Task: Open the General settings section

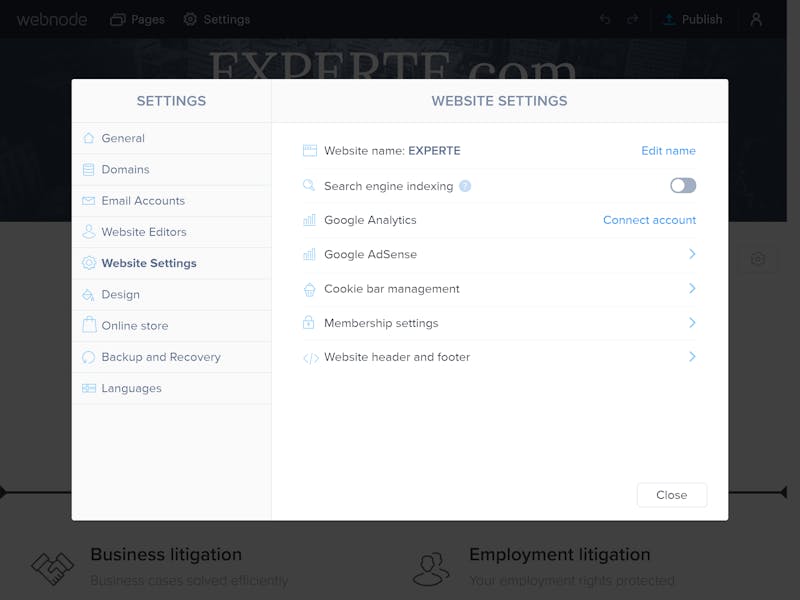Action: pyautogui.click(x=171, y=138)
